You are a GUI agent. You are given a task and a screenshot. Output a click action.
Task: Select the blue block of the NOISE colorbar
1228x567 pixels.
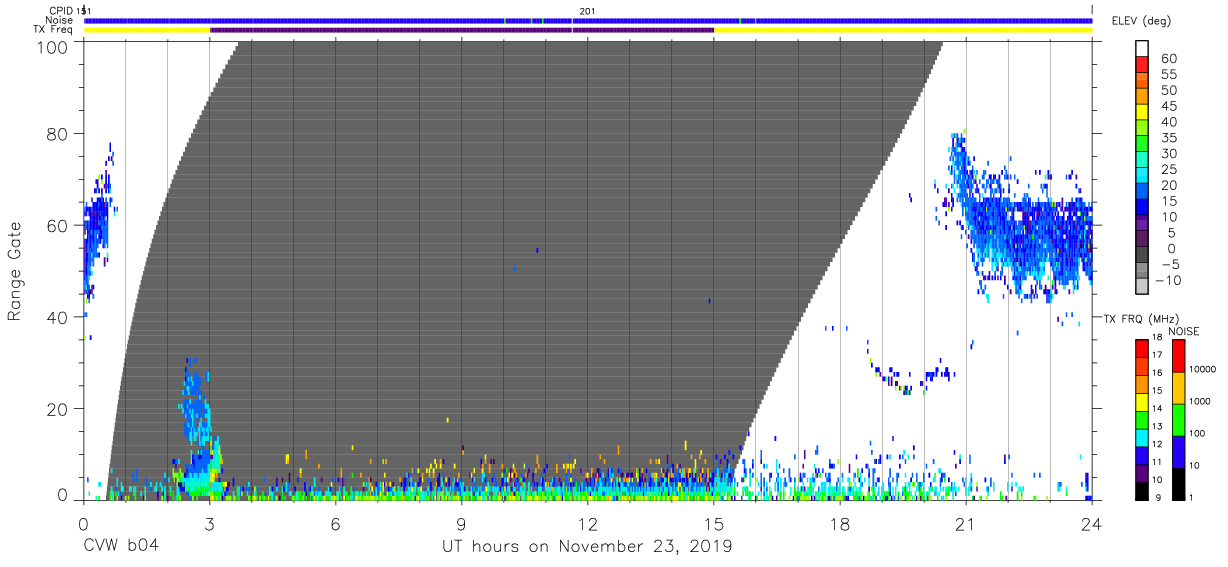pos(1178,451)
